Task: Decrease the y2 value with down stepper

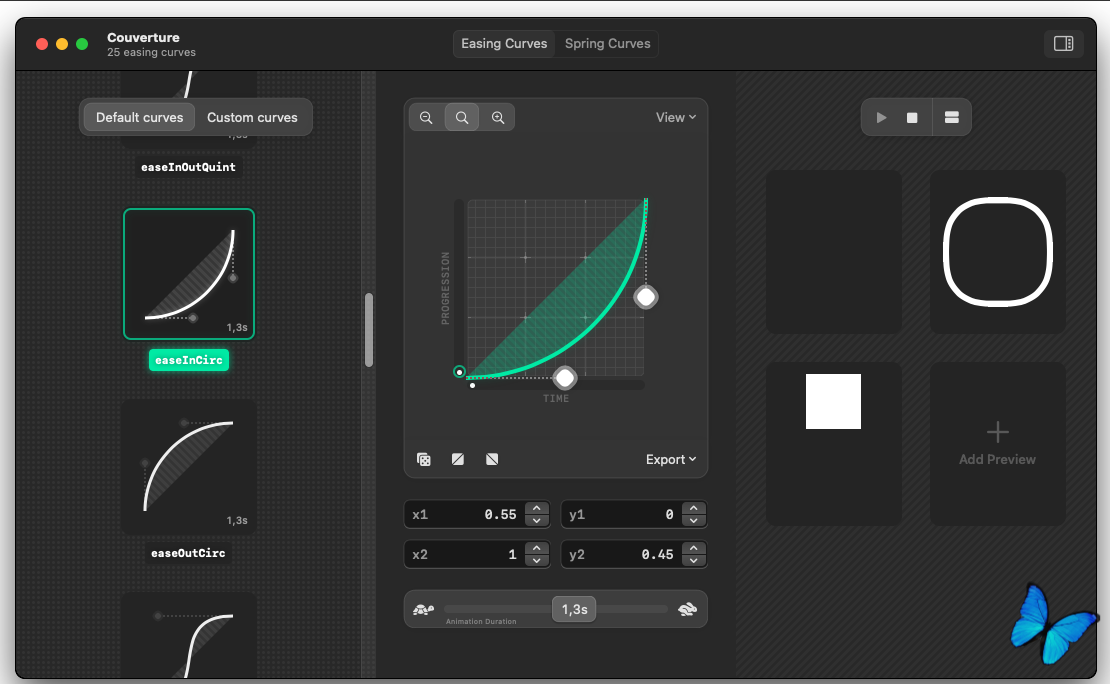Action: (x=693, y=560)
